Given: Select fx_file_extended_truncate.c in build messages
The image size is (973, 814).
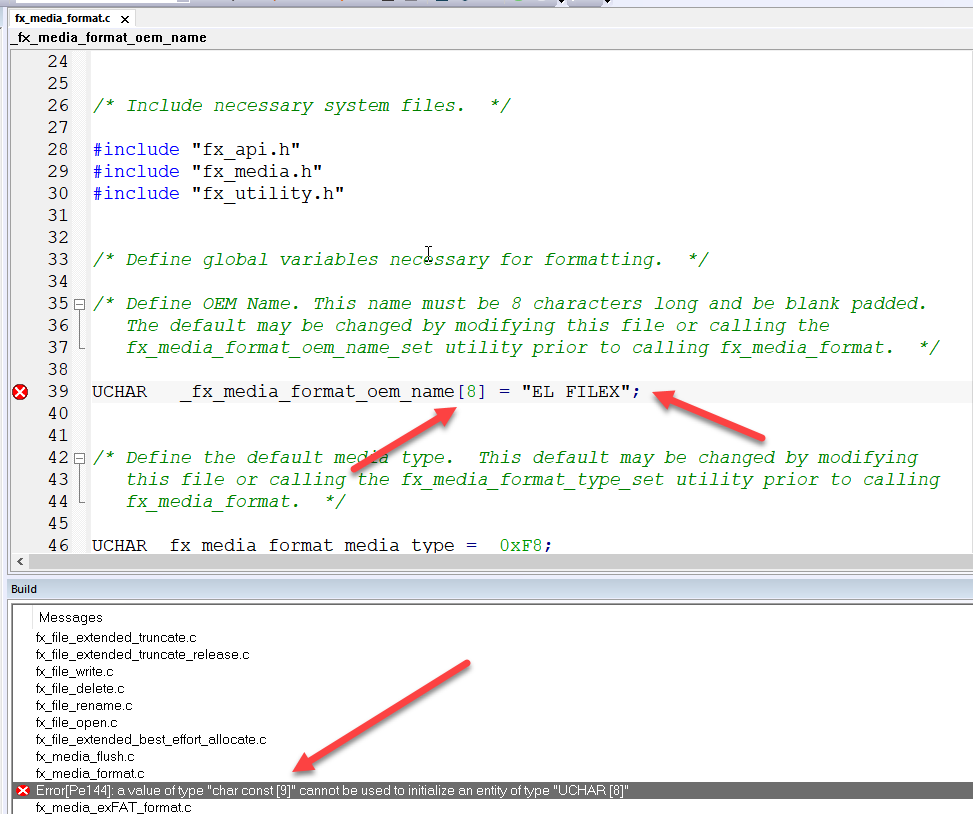Looking at the screenshot, I should 116,637.
